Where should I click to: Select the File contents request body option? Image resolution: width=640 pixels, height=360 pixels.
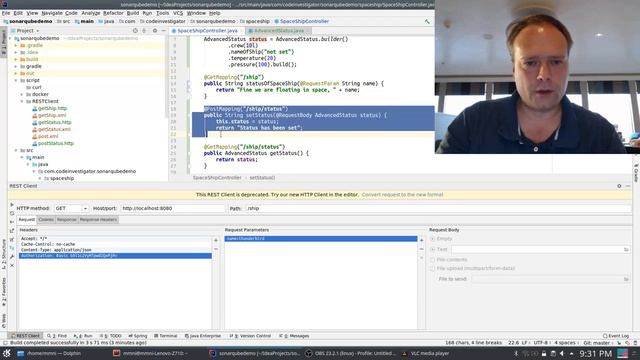click(x=433, y=260)
